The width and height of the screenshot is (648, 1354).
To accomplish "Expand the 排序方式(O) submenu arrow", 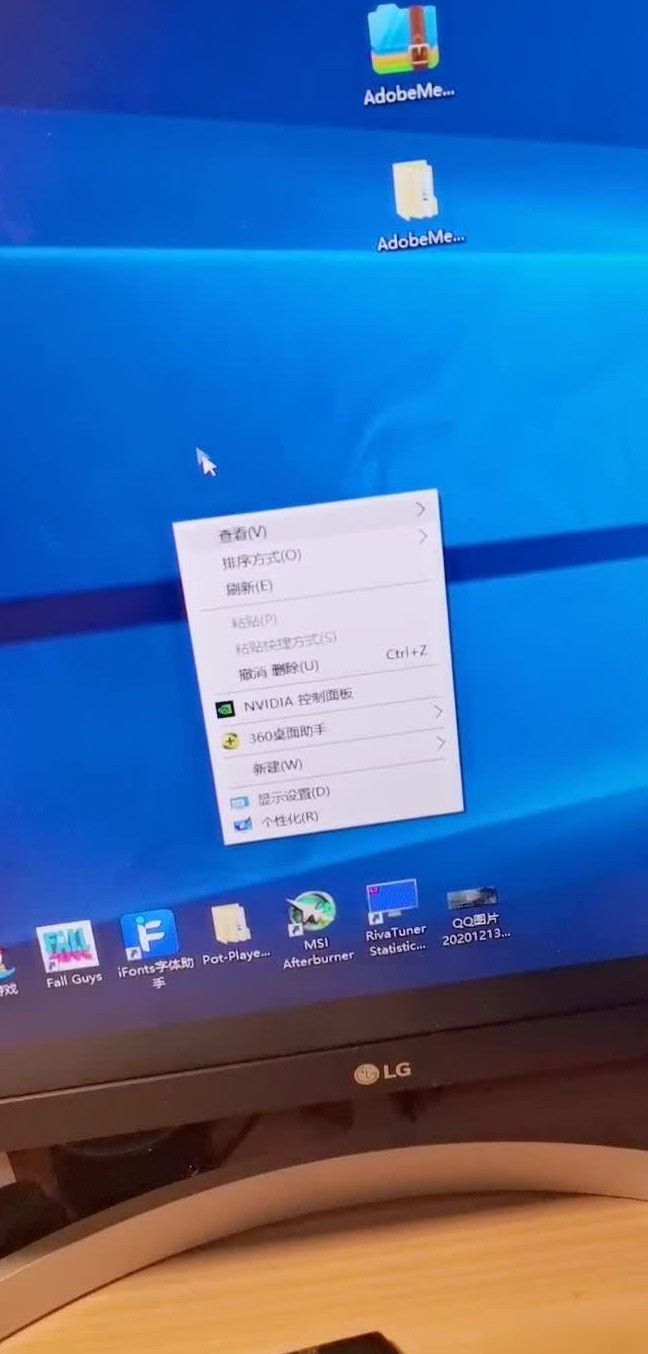I will 422,537.
